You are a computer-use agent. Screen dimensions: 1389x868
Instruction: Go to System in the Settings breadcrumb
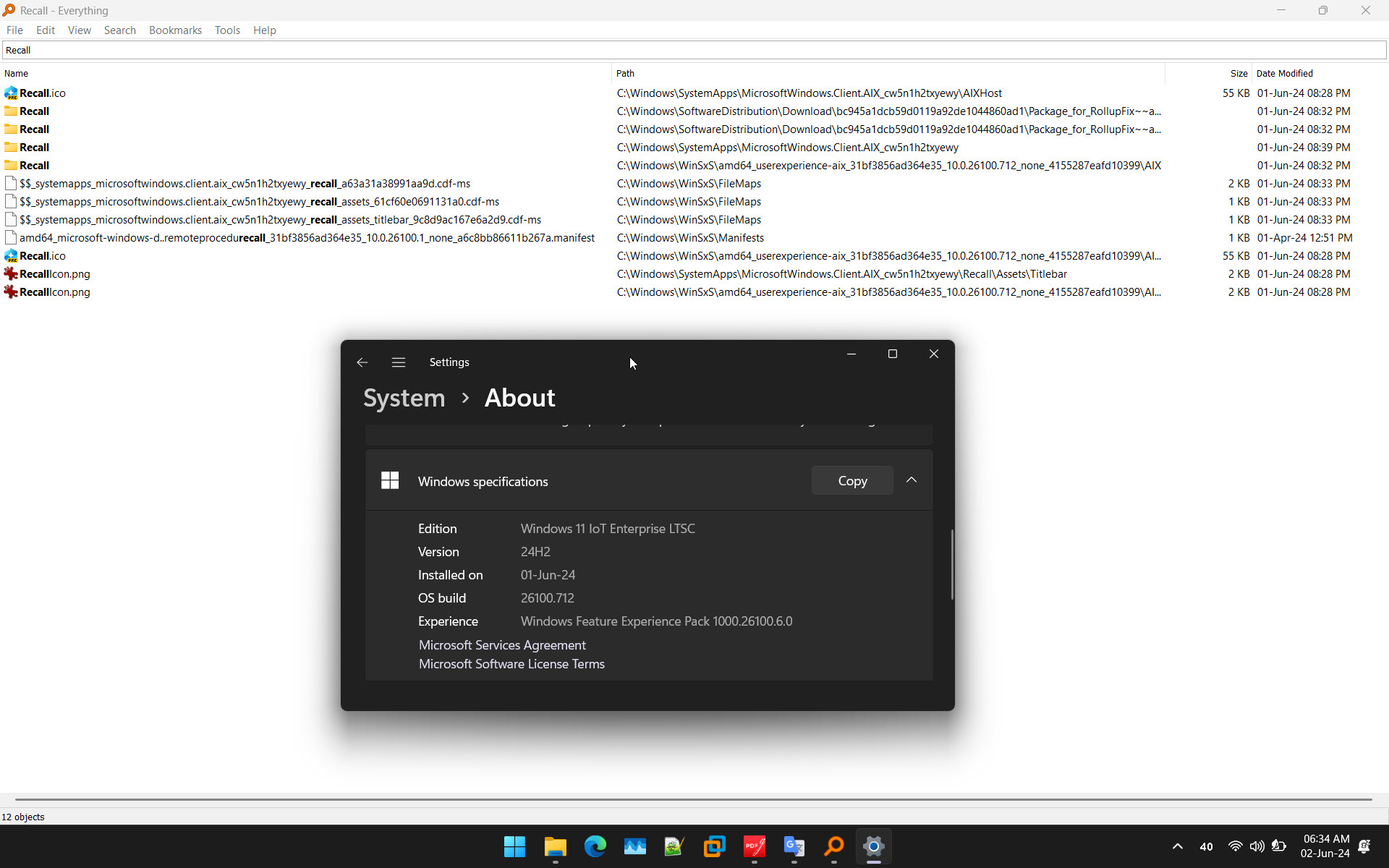click(404, 398)
